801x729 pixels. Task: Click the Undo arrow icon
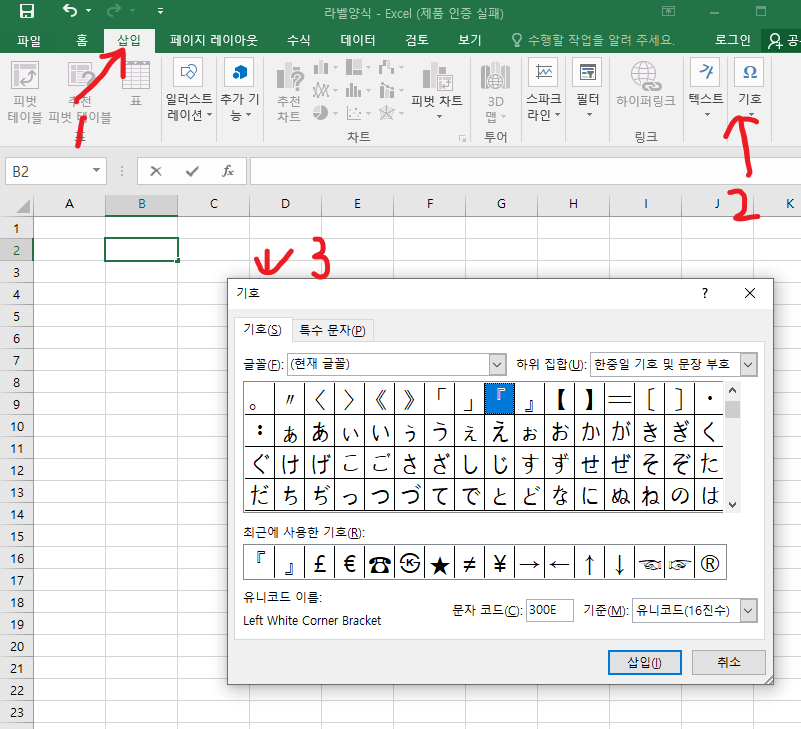(69, 10)
